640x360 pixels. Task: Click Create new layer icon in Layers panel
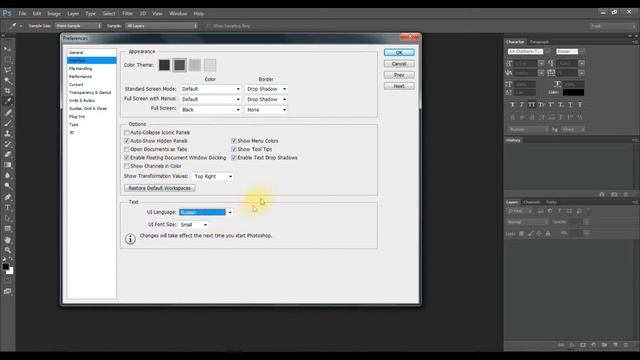tap(615, 345)
